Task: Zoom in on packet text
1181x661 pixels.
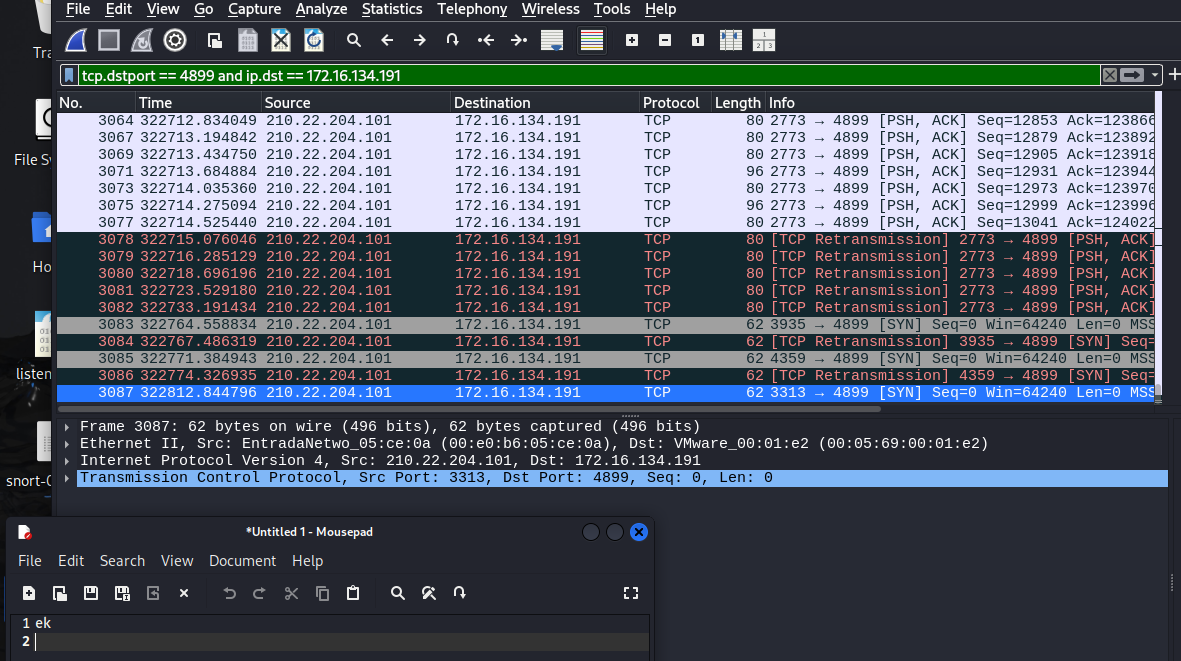Action: click(632, 41)
